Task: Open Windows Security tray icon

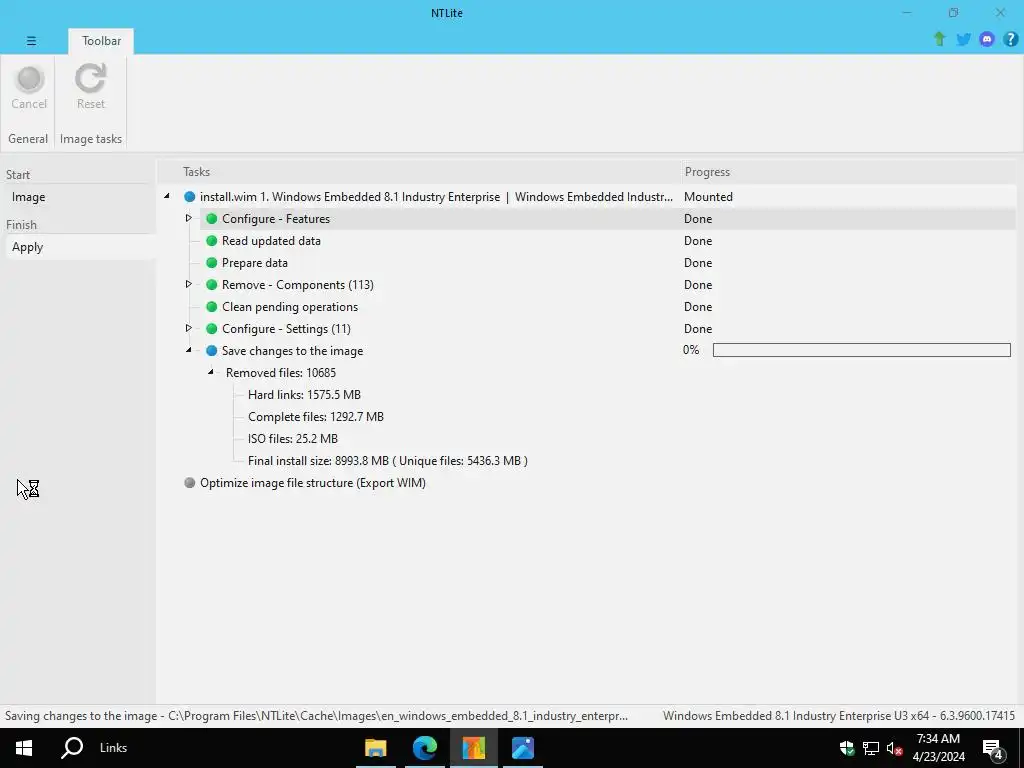Action: click(846, 748)
